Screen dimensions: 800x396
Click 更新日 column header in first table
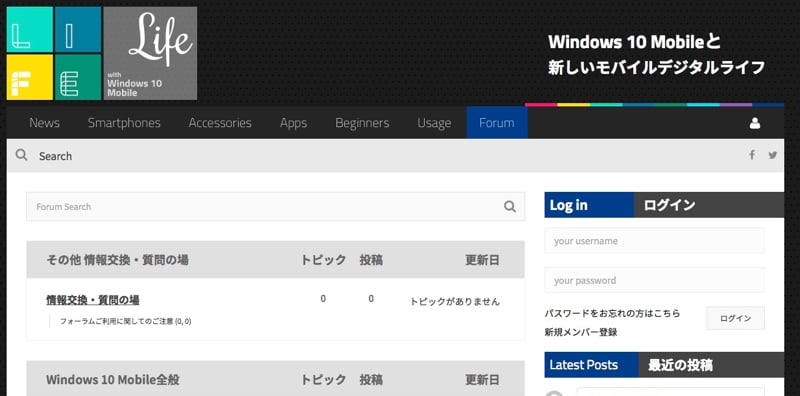coord(482,260)
